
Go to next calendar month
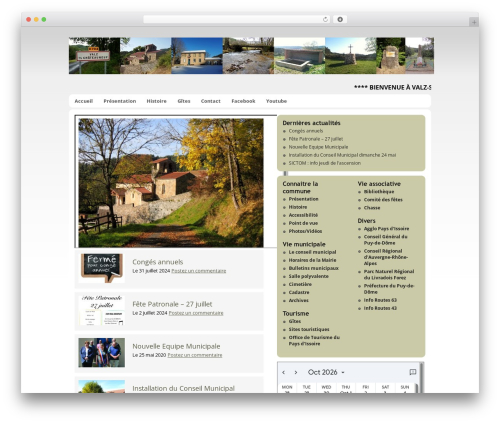[x=296, y=372]
